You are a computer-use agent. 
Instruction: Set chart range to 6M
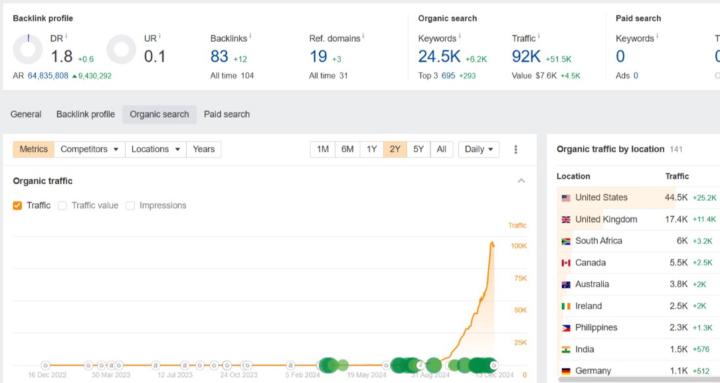(347, 149)
